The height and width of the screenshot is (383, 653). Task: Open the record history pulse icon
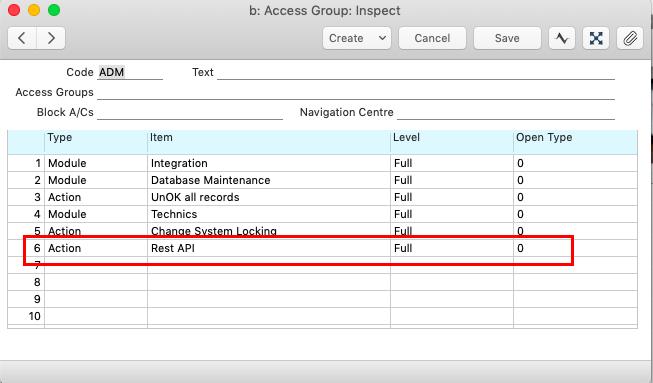(562, 38)
